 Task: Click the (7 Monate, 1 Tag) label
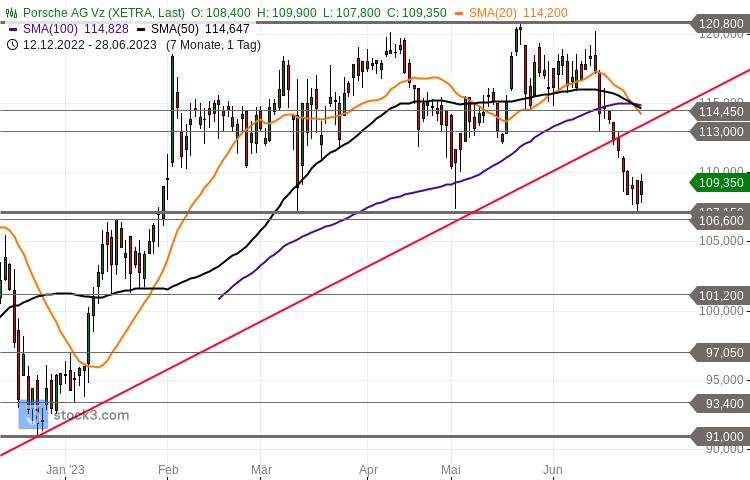click(x=213, y=45)
